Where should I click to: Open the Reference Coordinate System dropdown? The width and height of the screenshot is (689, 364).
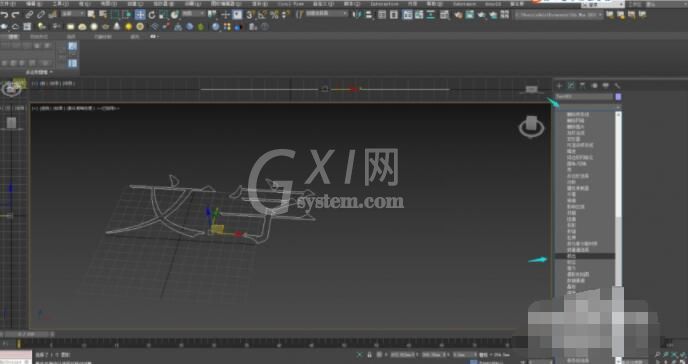[x=193, y=14]
